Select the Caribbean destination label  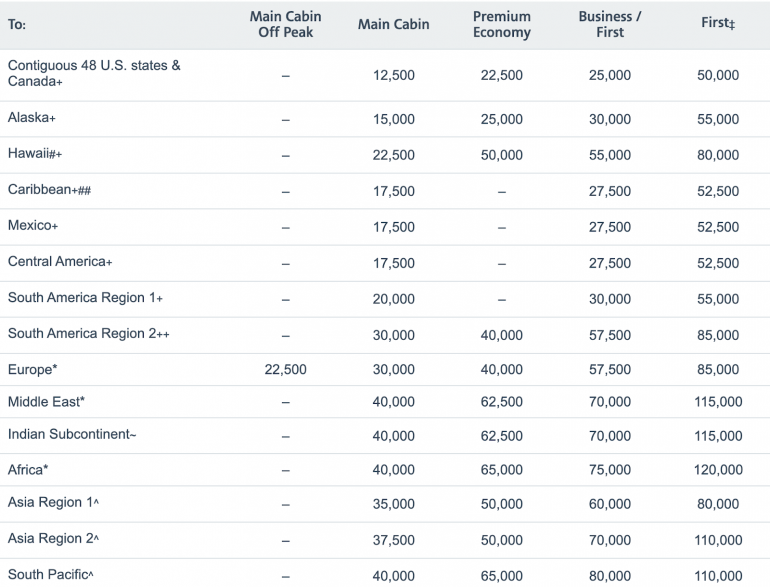point(50,190)
